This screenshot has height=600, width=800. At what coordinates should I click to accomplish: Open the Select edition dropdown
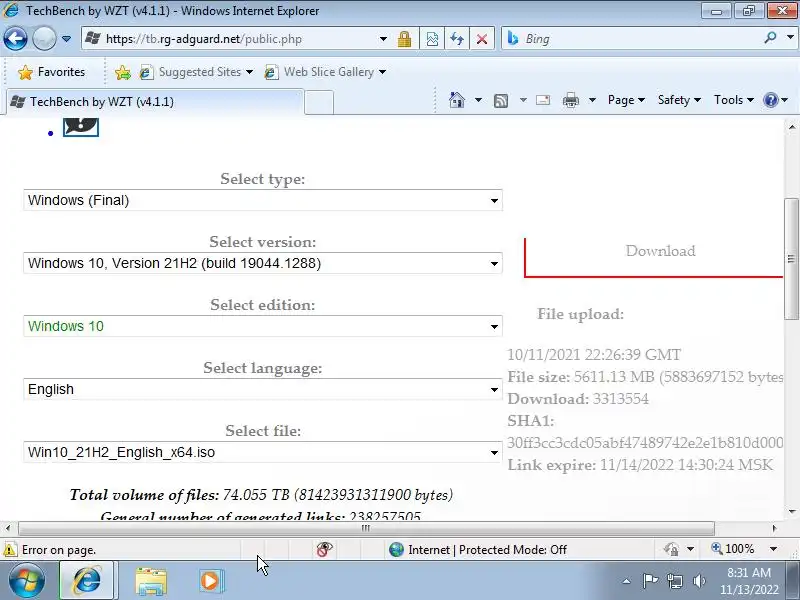(263, 326)
